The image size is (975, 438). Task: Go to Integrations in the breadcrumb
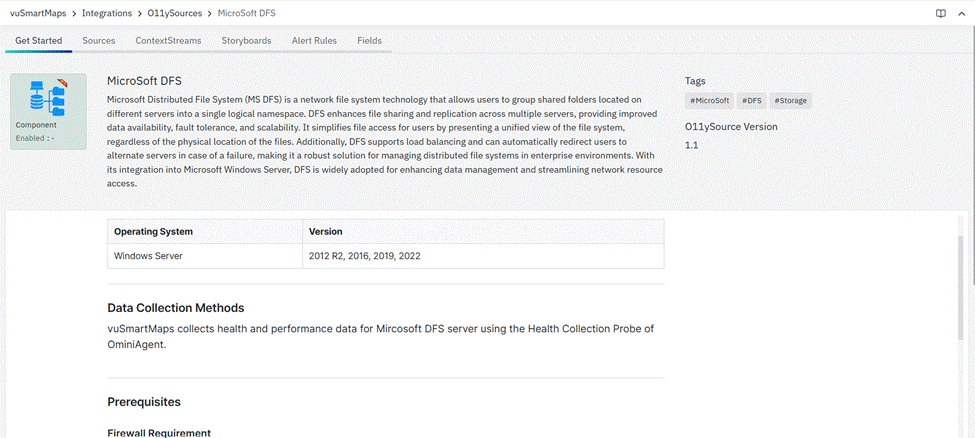point(106,14)
